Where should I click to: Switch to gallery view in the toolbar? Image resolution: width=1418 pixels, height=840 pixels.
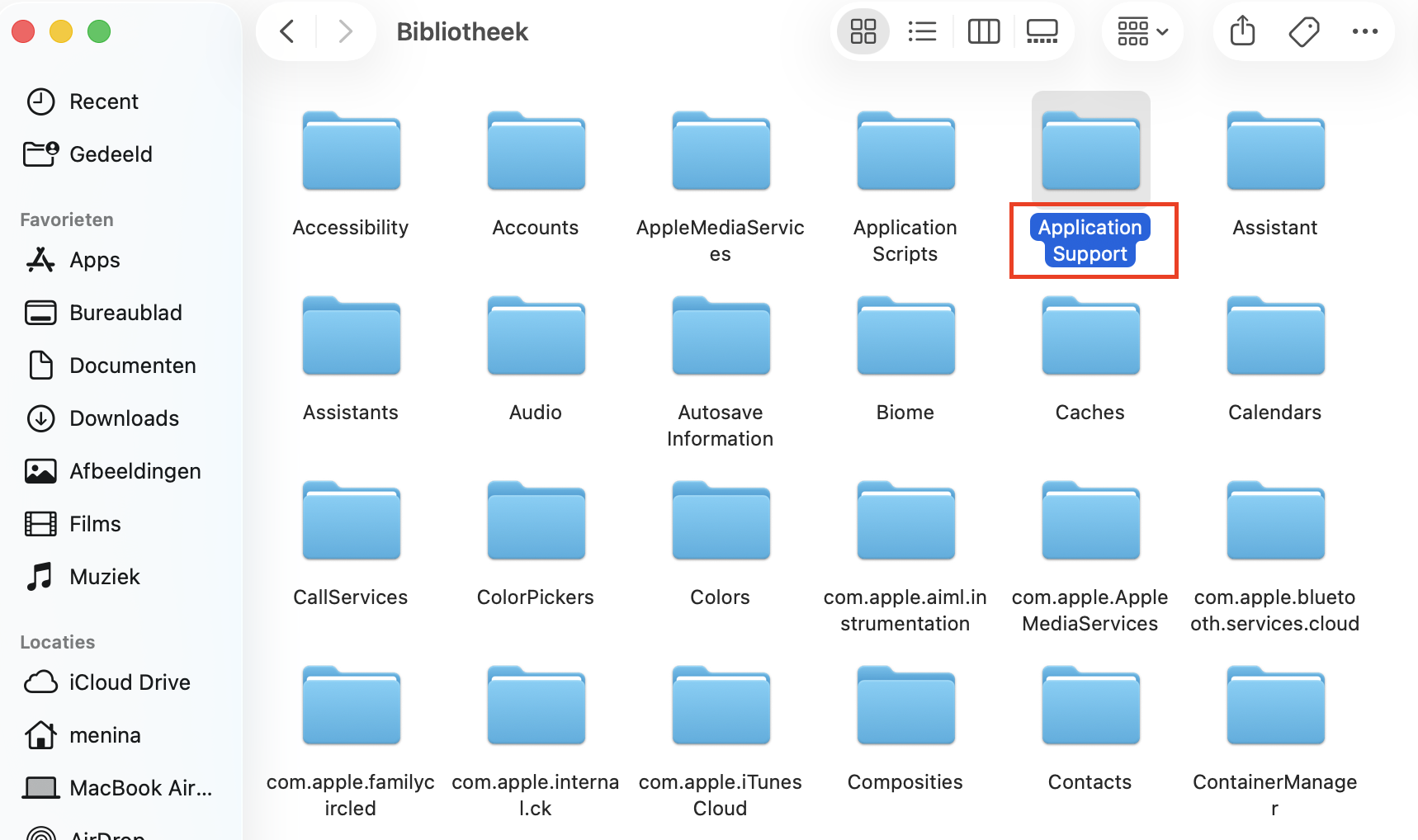(x=1042, y=31)
